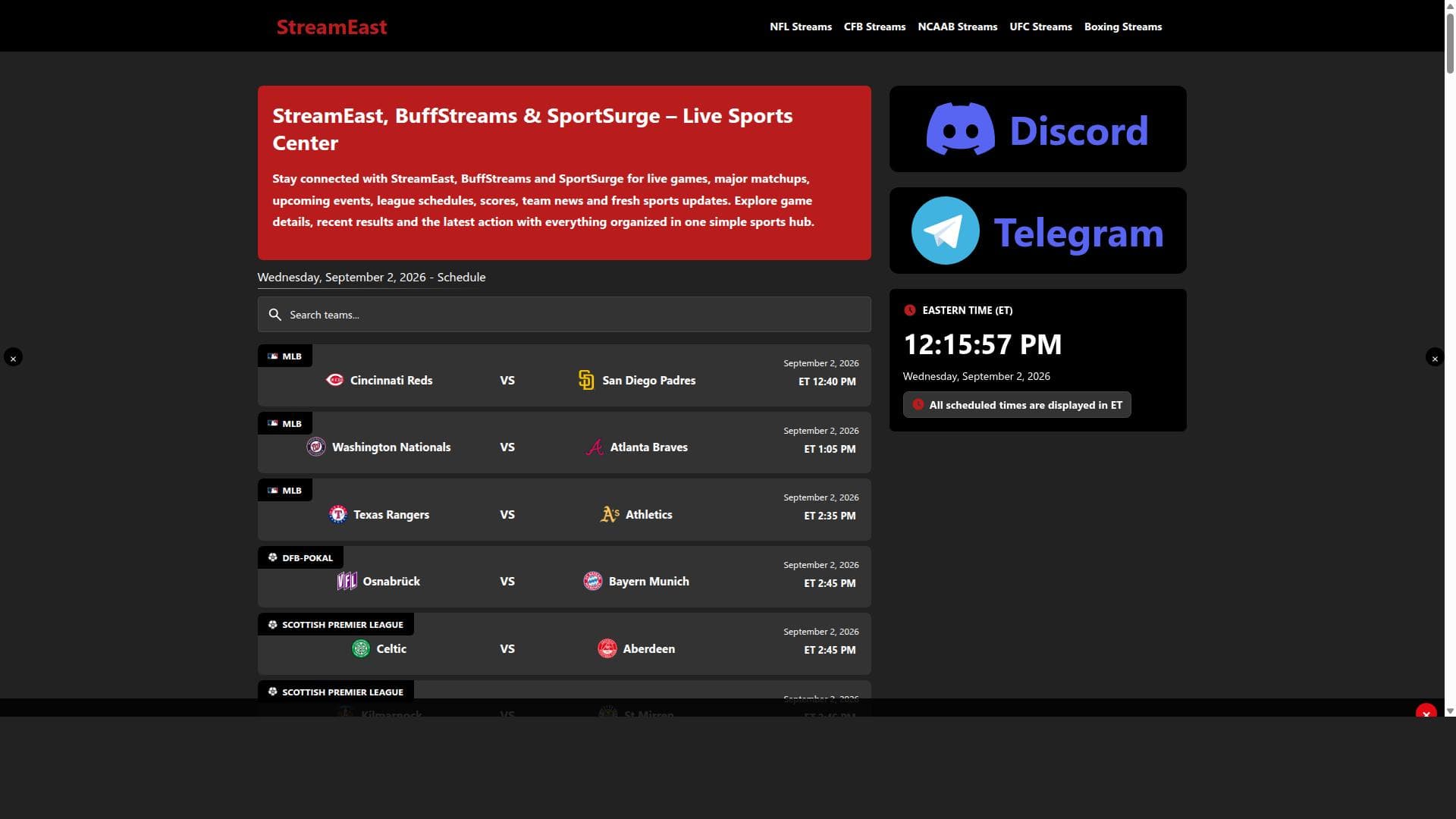Open UFC Streams section

1040,27
